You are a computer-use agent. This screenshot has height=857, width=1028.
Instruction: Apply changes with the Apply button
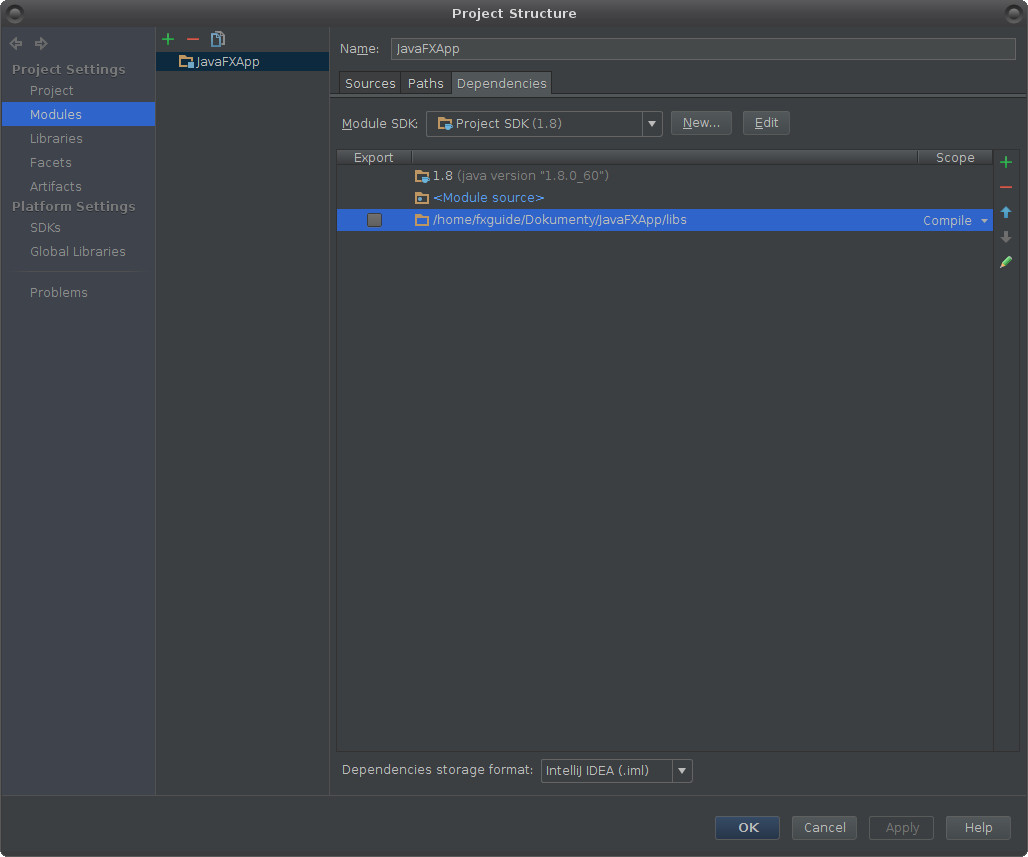[x=900, y=827]
